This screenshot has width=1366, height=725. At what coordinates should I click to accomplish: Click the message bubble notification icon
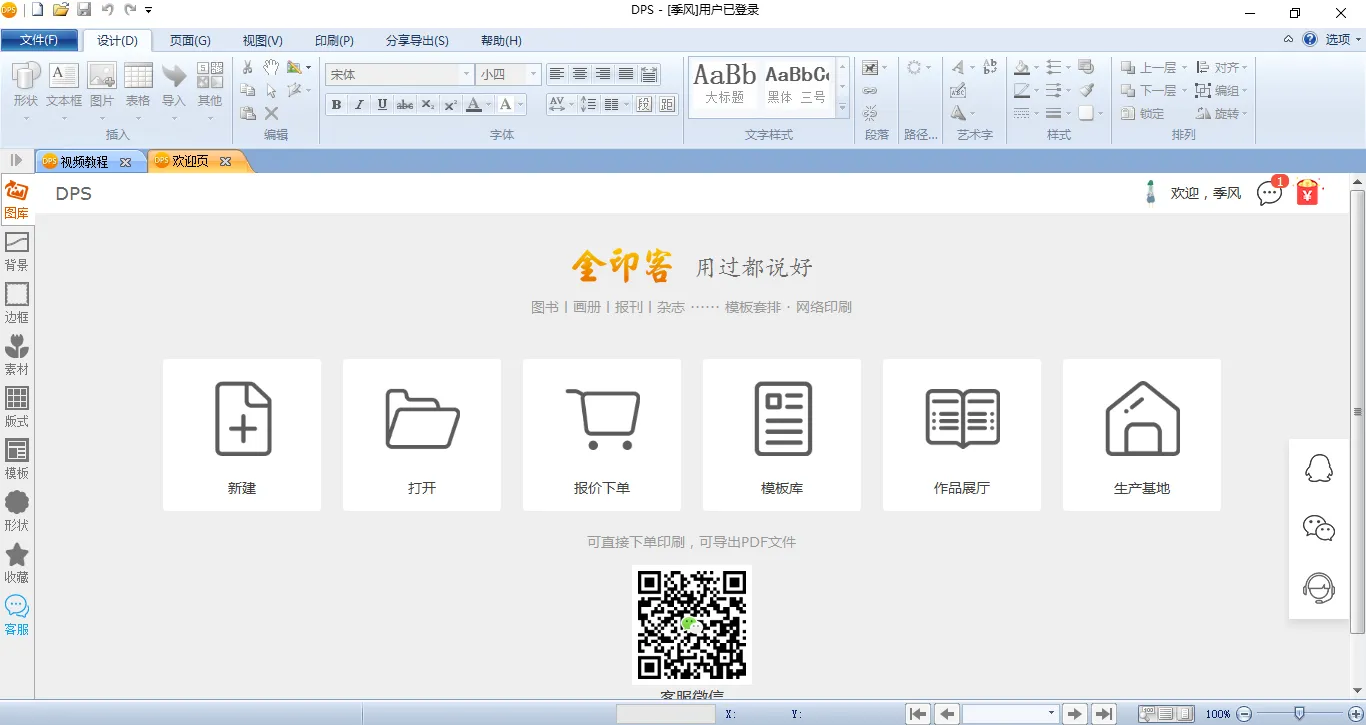1269,193
